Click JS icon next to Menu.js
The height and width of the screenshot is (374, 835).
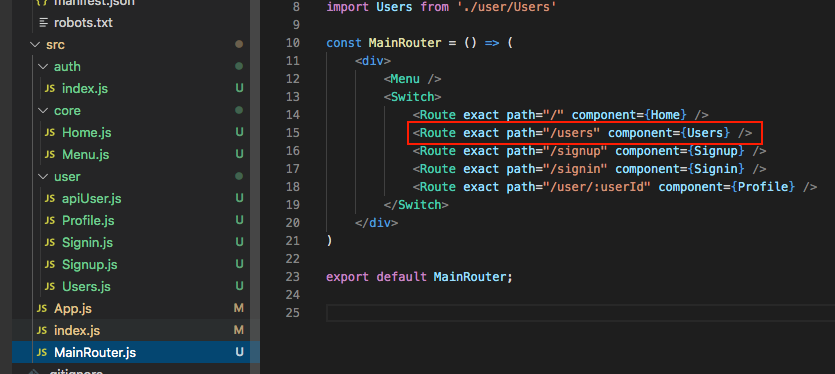50,155
